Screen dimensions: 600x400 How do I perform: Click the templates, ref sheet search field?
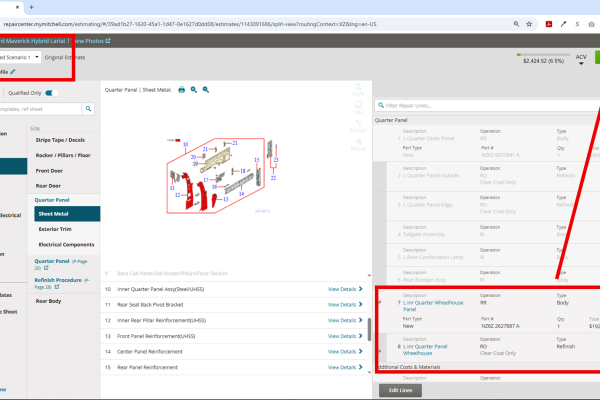point(41,109)
